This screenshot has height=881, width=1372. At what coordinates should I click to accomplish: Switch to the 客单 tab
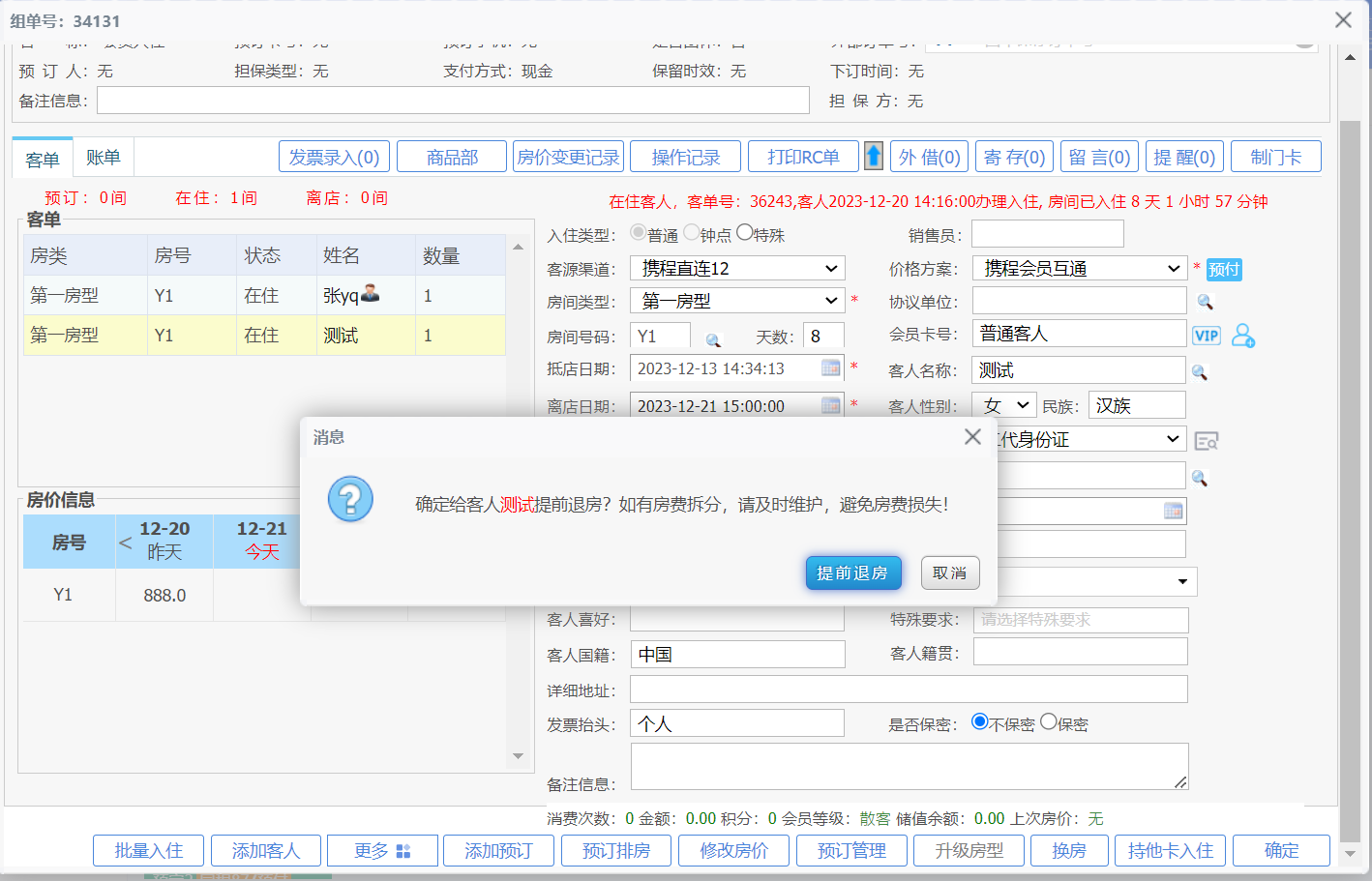[x=43, y=159]
